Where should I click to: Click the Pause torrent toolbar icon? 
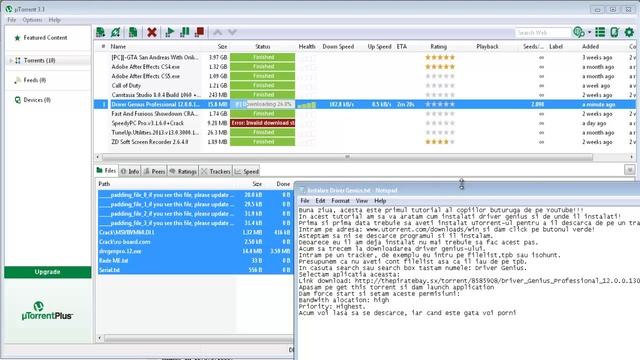pyautogui.click(x=184, y=32)
